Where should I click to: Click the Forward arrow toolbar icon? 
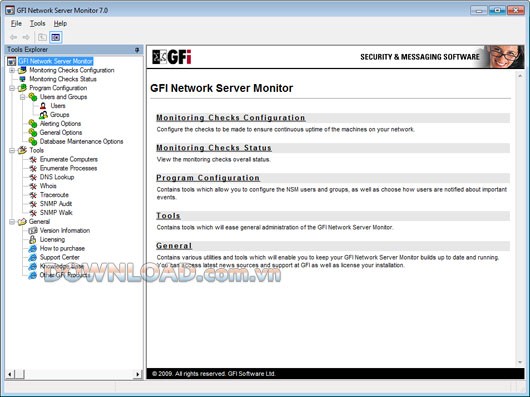(x=26, y=37)
